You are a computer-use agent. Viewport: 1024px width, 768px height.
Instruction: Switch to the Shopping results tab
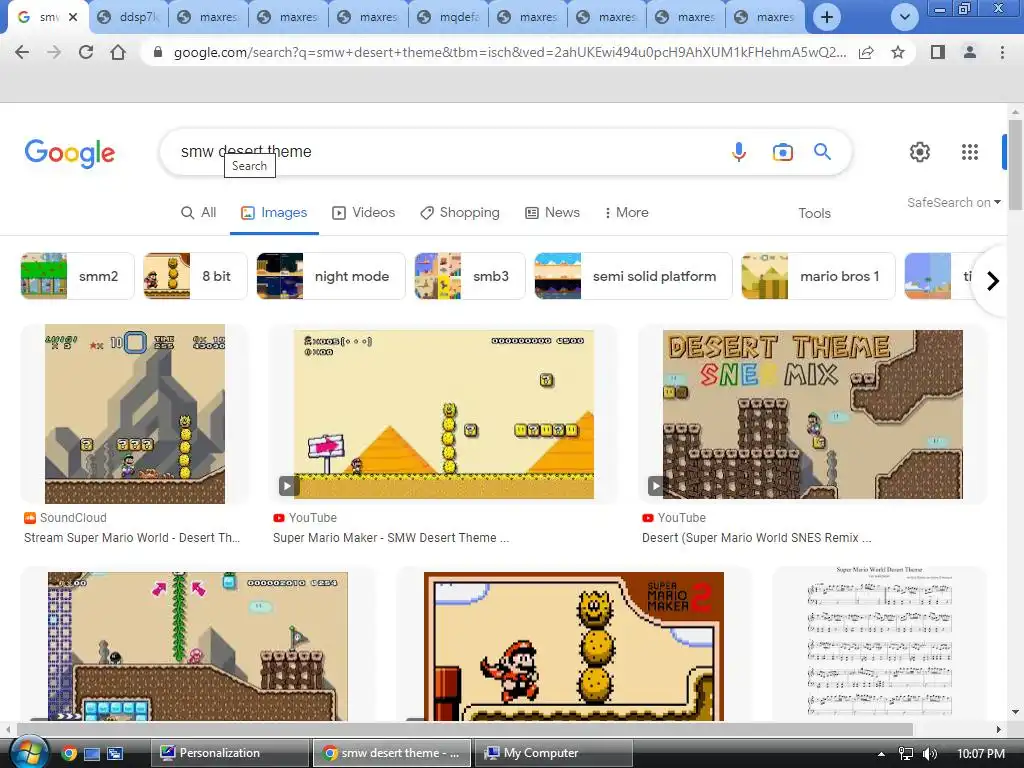(x=460, y=213)
